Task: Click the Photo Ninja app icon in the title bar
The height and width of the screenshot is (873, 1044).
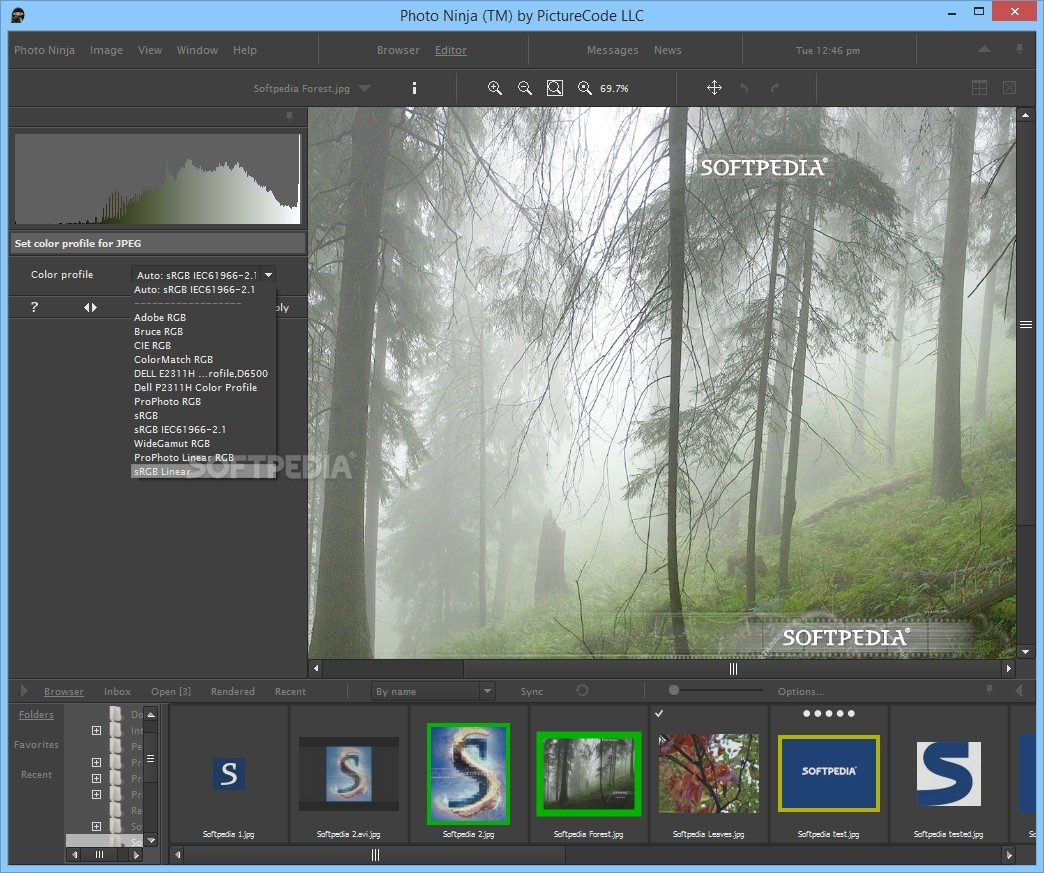Action: coord(18,15)
